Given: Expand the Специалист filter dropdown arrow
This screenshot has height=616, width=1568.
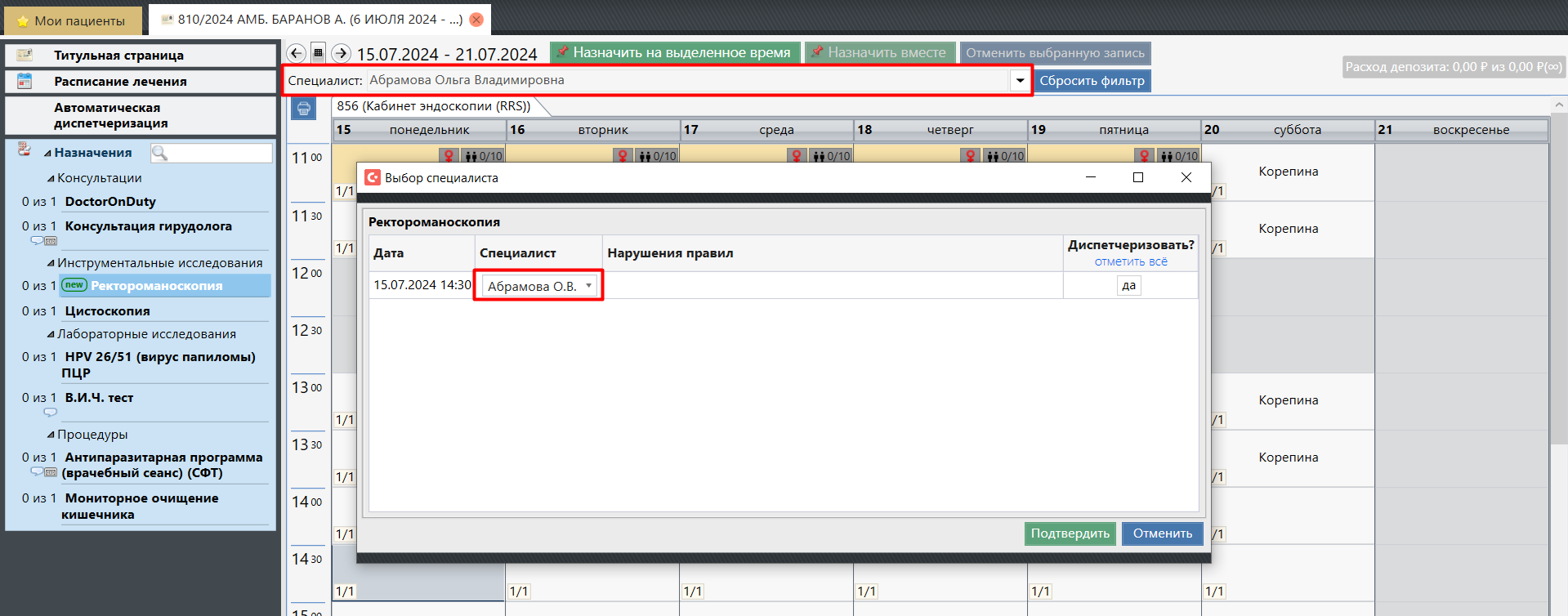Looking at the screenshot, I should pyautogui.click(x=1020, y=80).
